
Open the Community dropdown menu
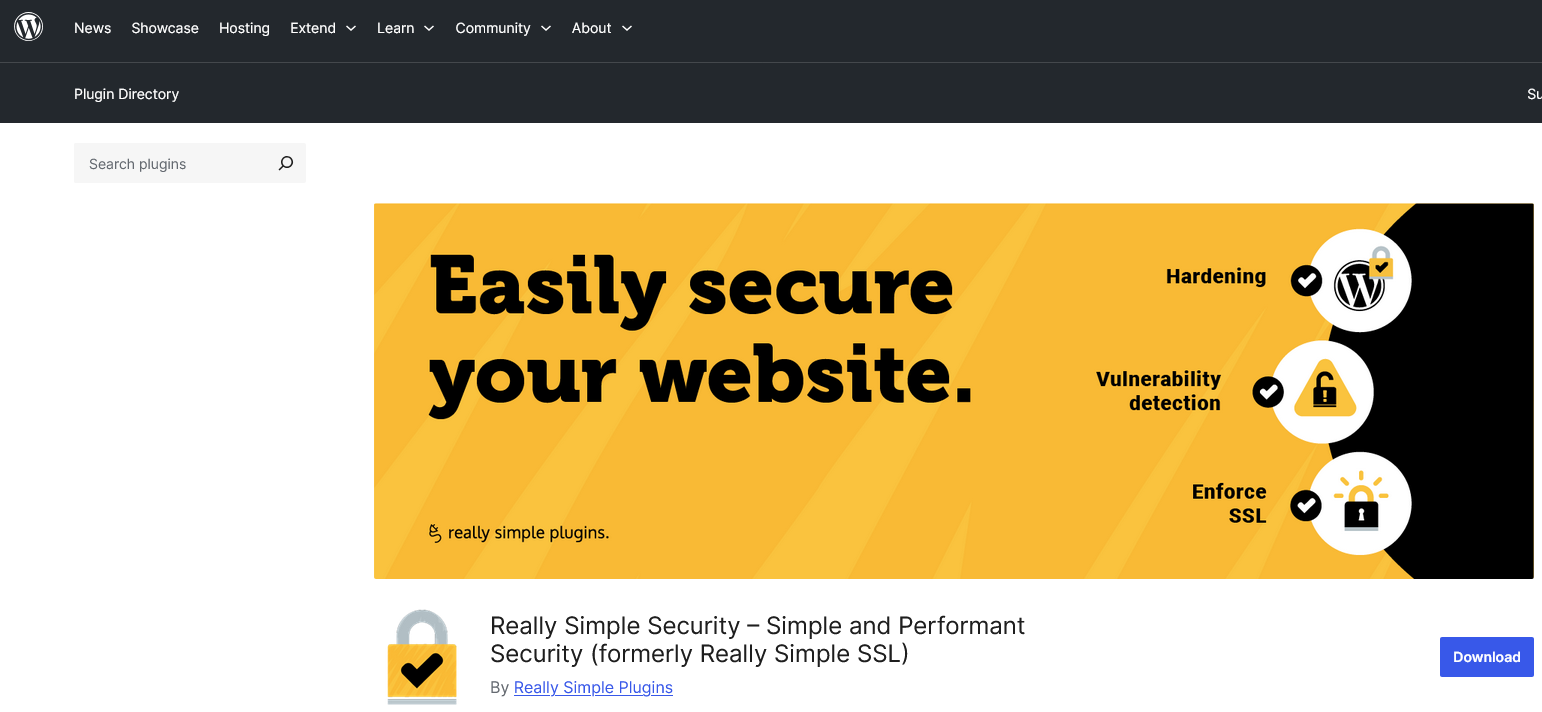coord(503,28)
